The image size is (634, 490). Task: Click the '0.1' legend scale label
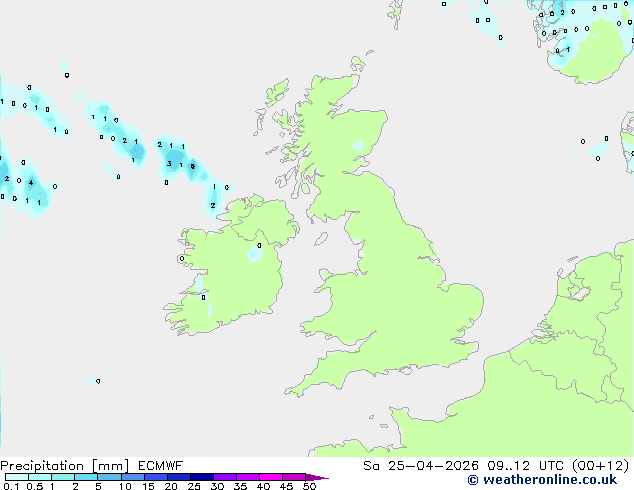pos(11,486)
